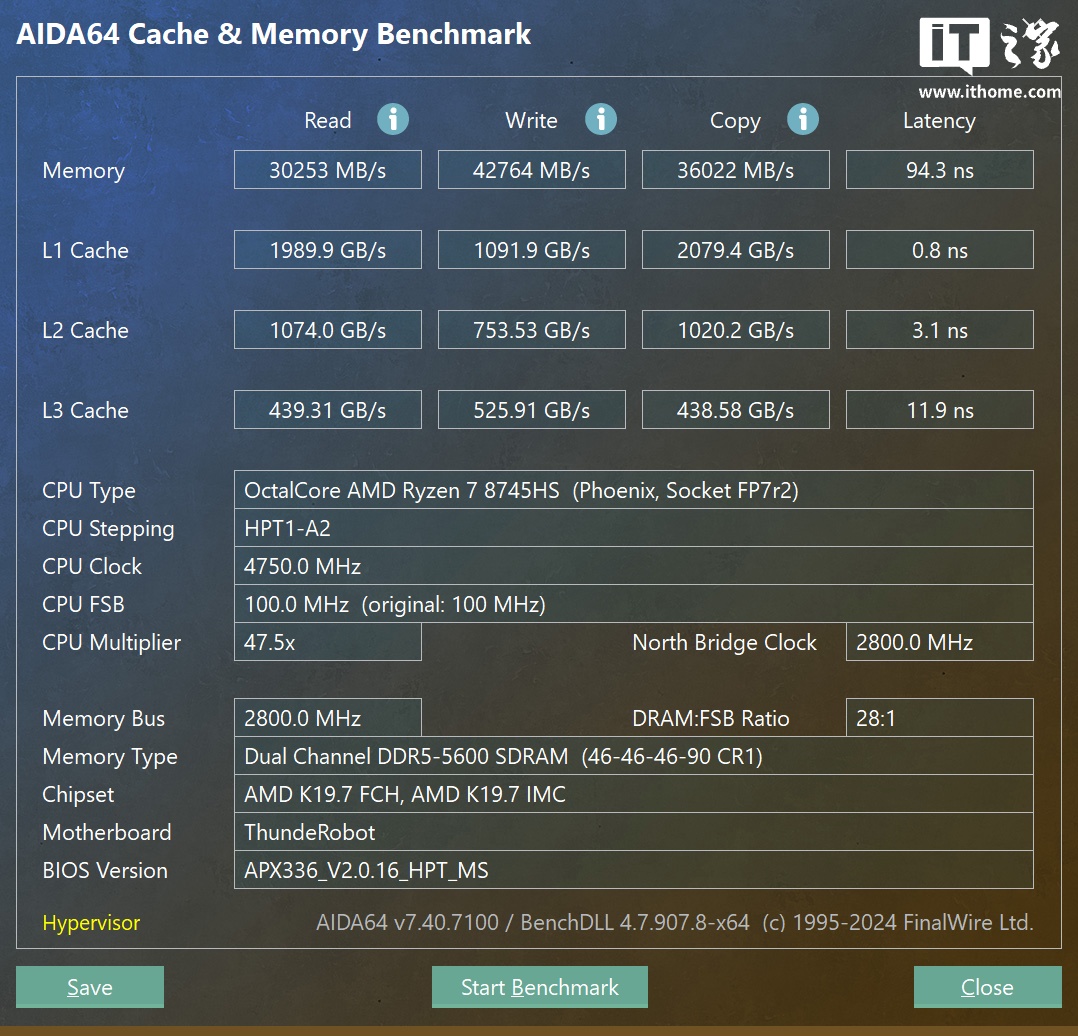Select the Memory Write result field
1078x1036 pixels.
coord(532,170)
